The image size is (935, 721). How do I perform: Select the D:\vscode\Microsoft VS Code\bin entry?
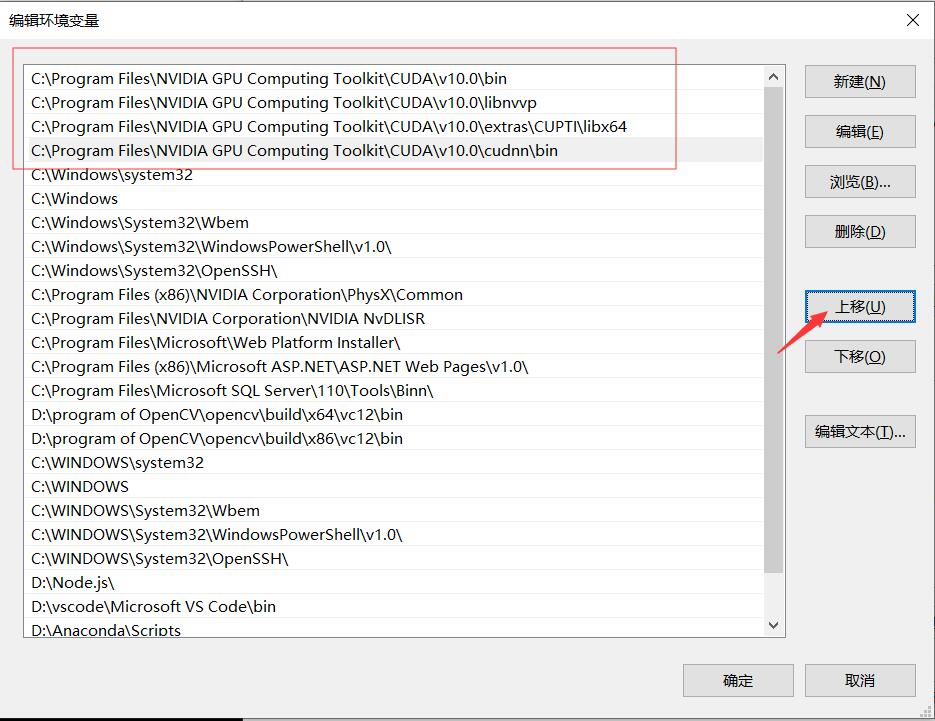tap(394, 606)
